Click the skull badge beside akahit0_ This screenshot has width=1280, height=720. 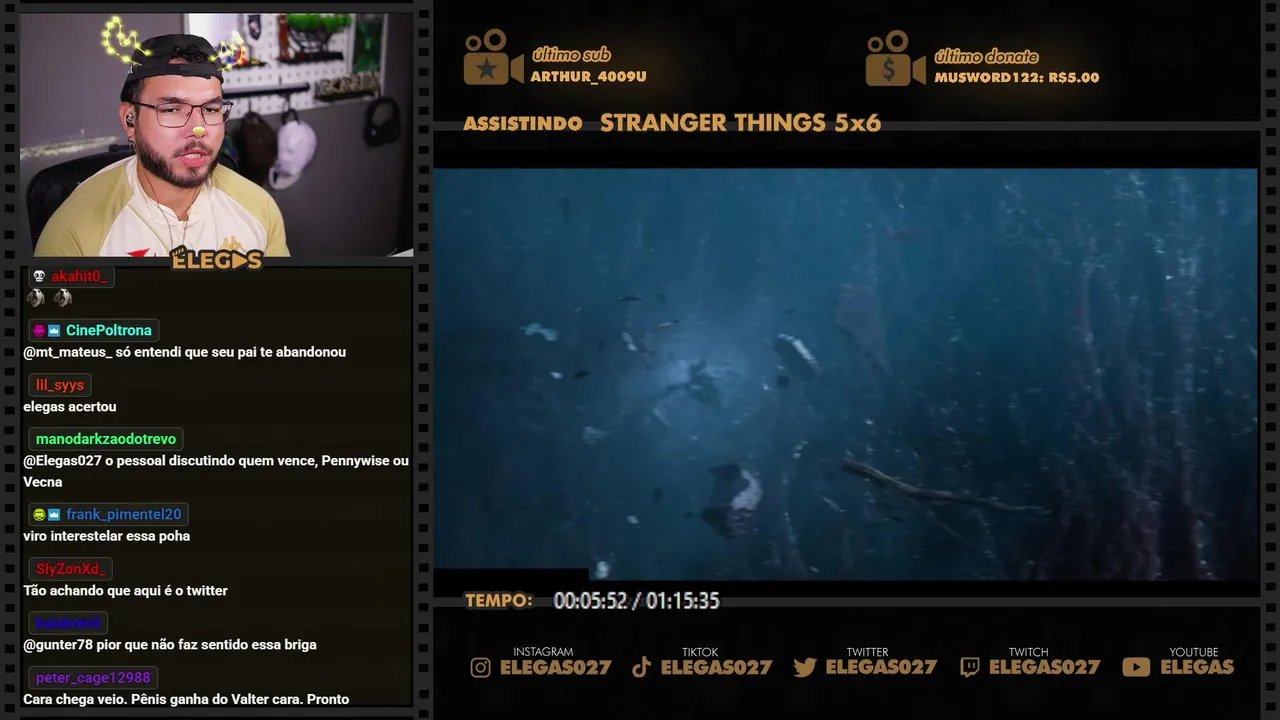coord(39,276)
